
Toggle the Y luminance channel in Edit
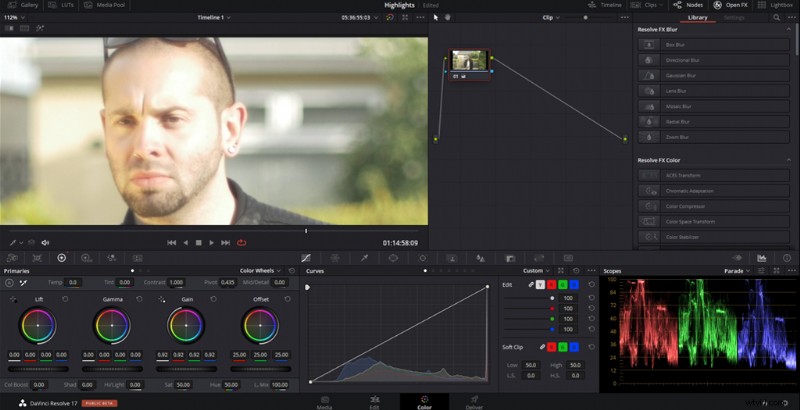540,285
